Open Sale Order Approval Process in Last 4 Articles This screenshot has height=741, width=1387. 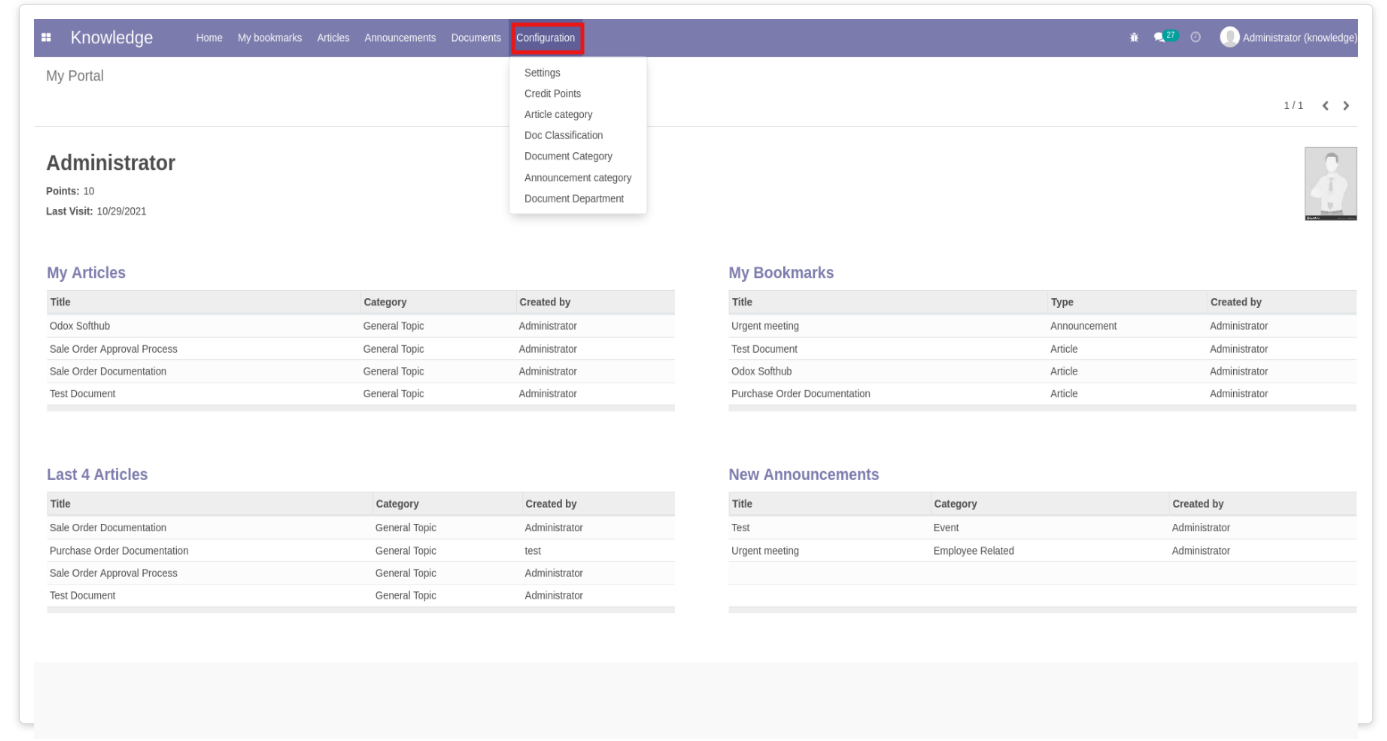tap(361, 573)
